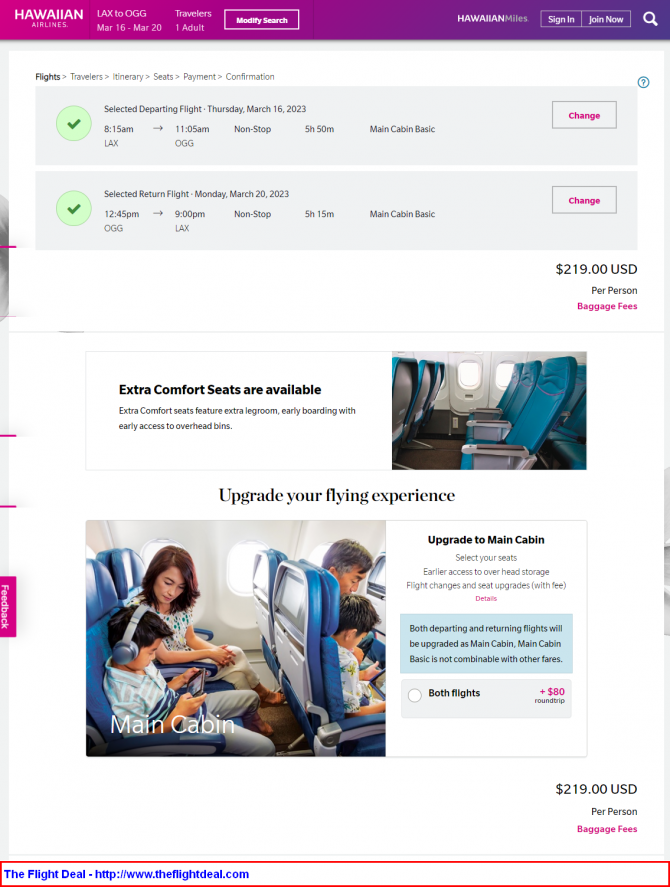Go to Travelers breadcrumb step
The image size is (670, 887).
pyautogui.click(x=86, y=77)
